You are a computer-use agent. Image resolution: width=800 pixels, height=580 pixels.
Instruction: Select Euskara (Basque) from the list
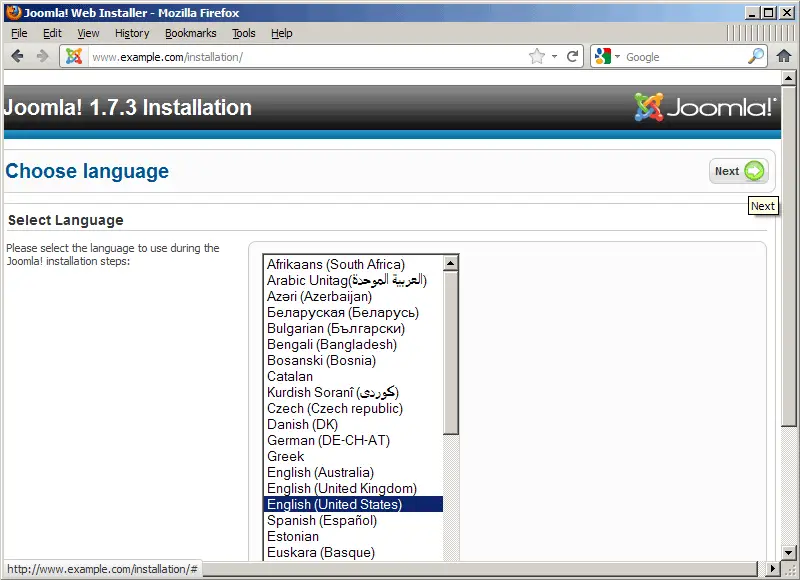353,552
